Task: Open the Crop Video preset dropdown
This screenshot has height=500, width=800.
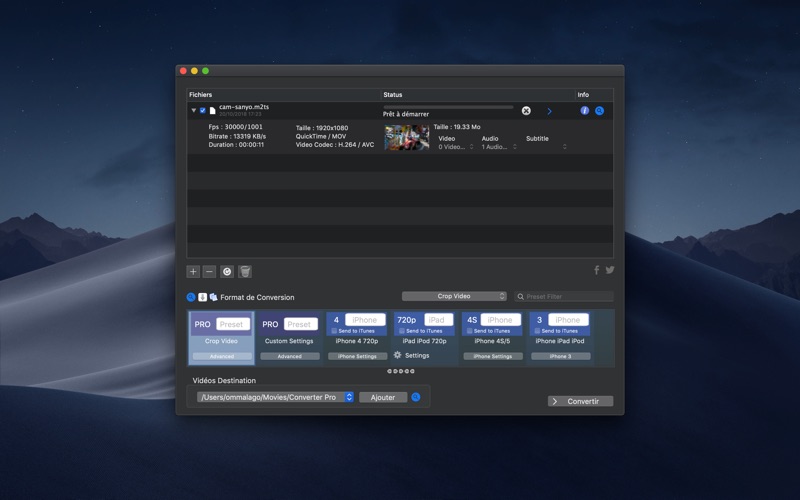Action: pyautogui.click(x=454, y=296)
